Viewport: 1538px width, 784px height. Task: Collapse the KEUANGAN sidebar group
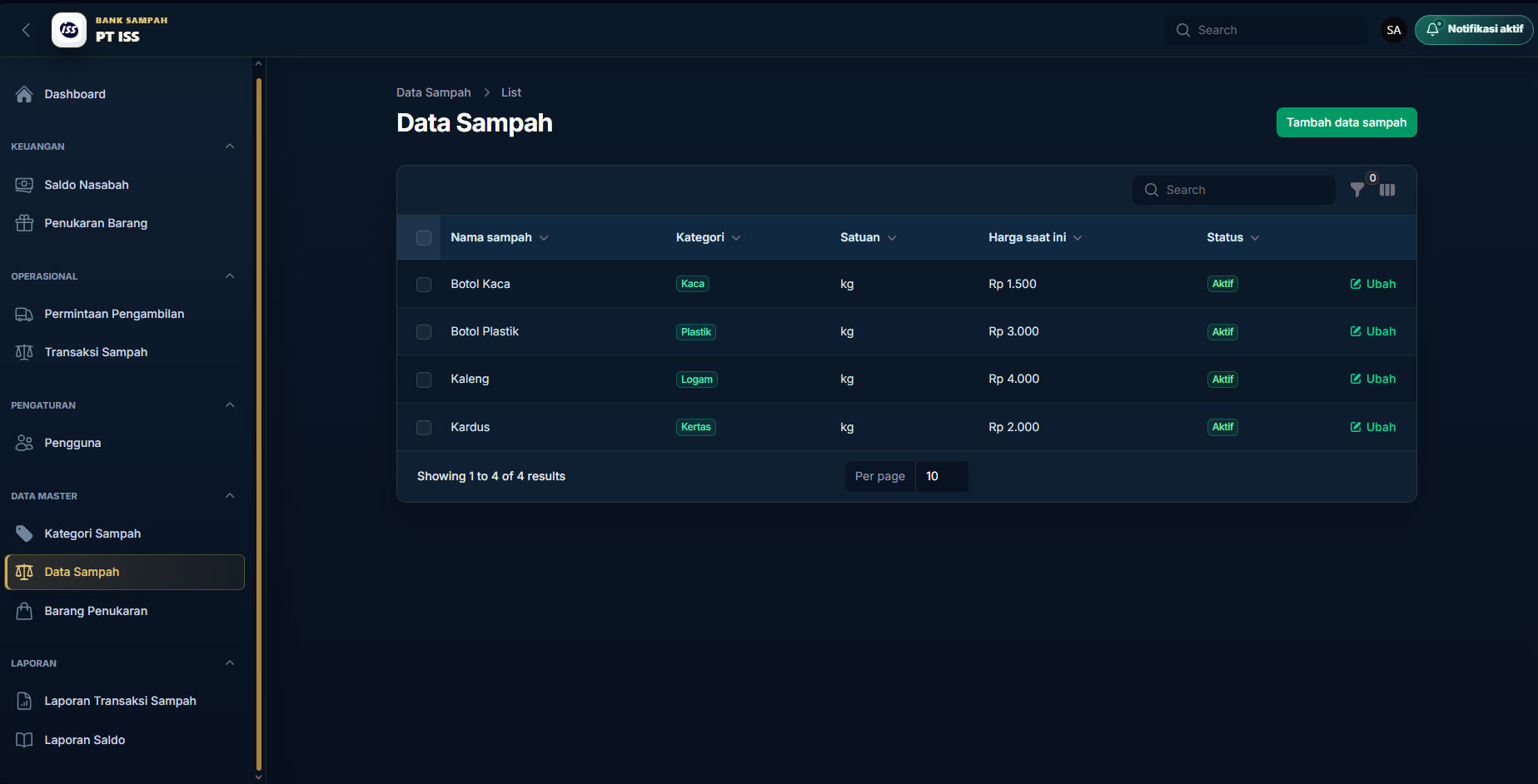tap(230, 146)
